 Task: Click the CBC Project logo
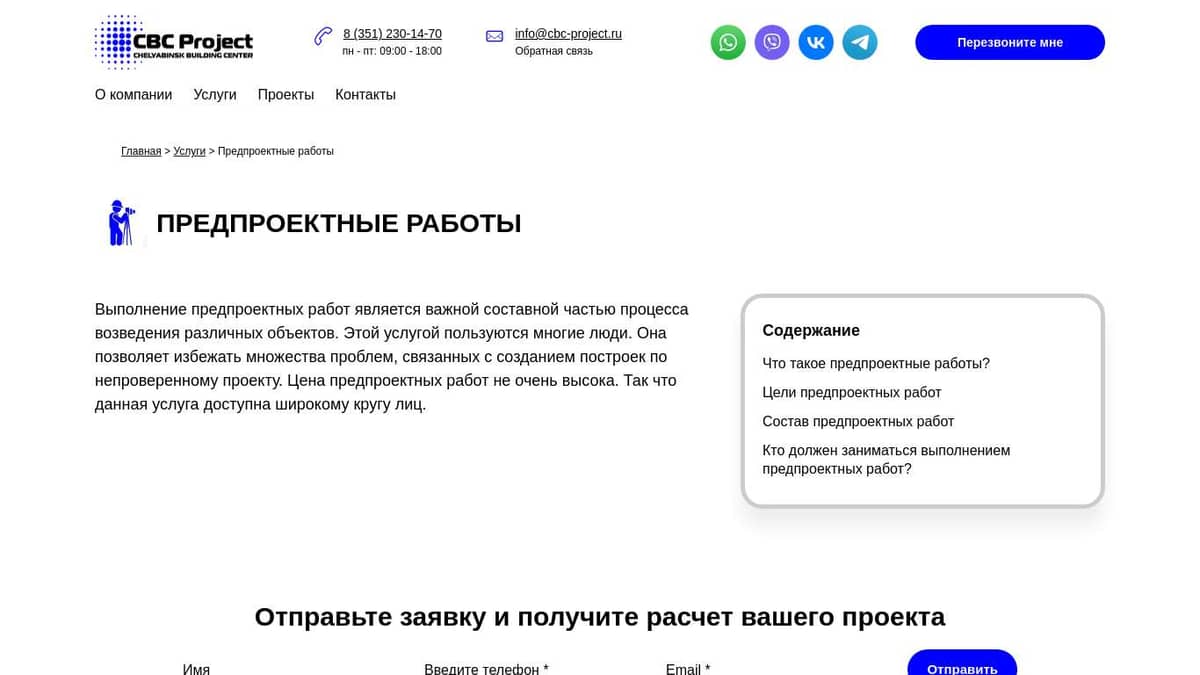(x=173, y=41)
